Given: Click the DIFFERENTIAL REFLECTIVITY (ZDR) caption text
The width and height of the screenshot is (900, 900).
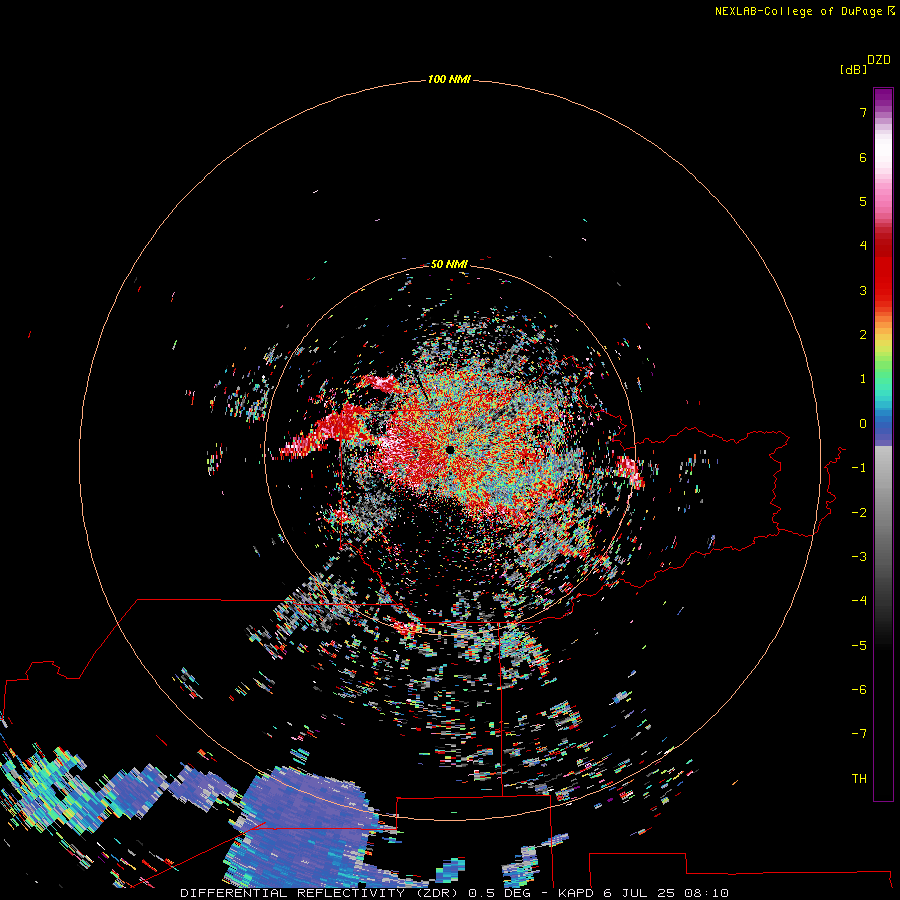Looking at the screenshot, I should 320,893.
